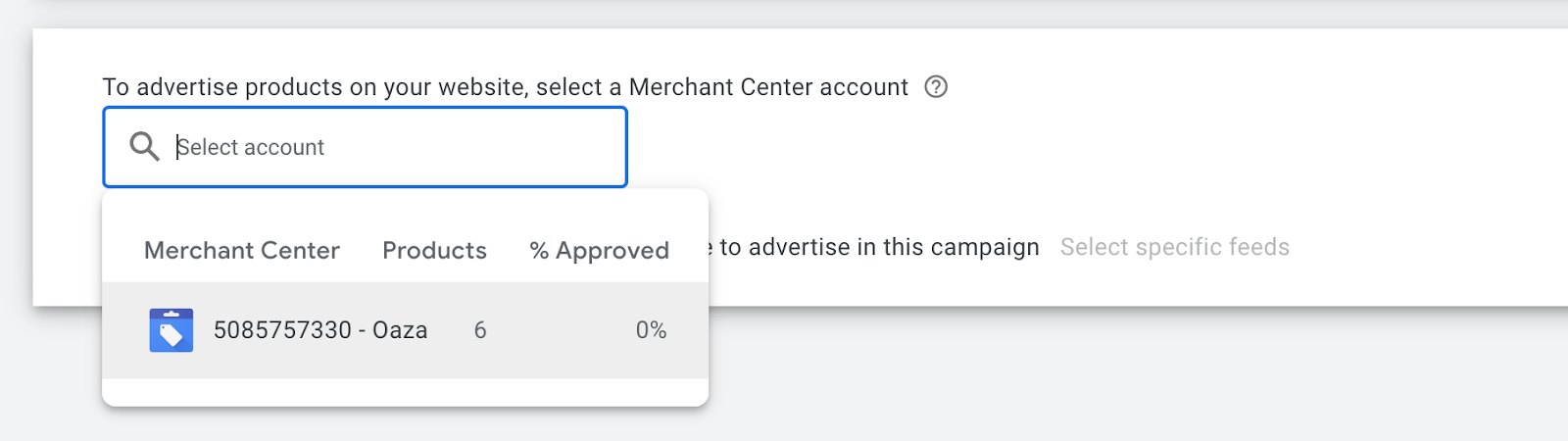Click the magnifier search icon
Viewport: 1568px width, 441px height.
point(144,147)
